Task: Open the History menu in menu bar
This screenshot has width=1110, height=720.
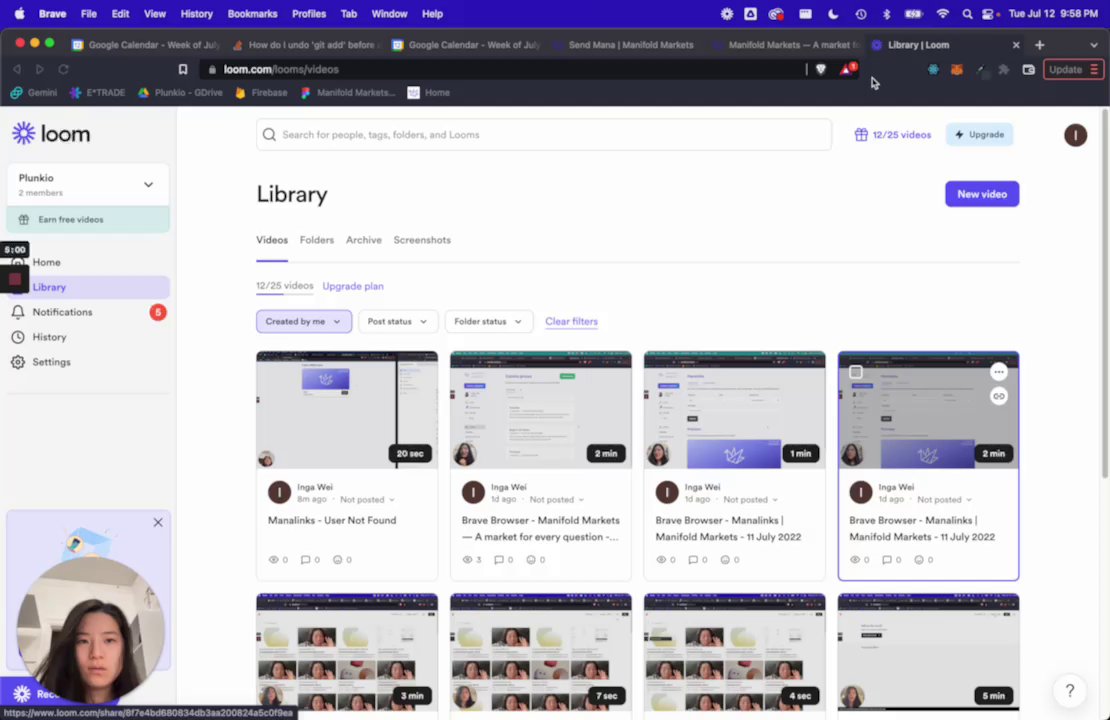Action: click(196, 13)
